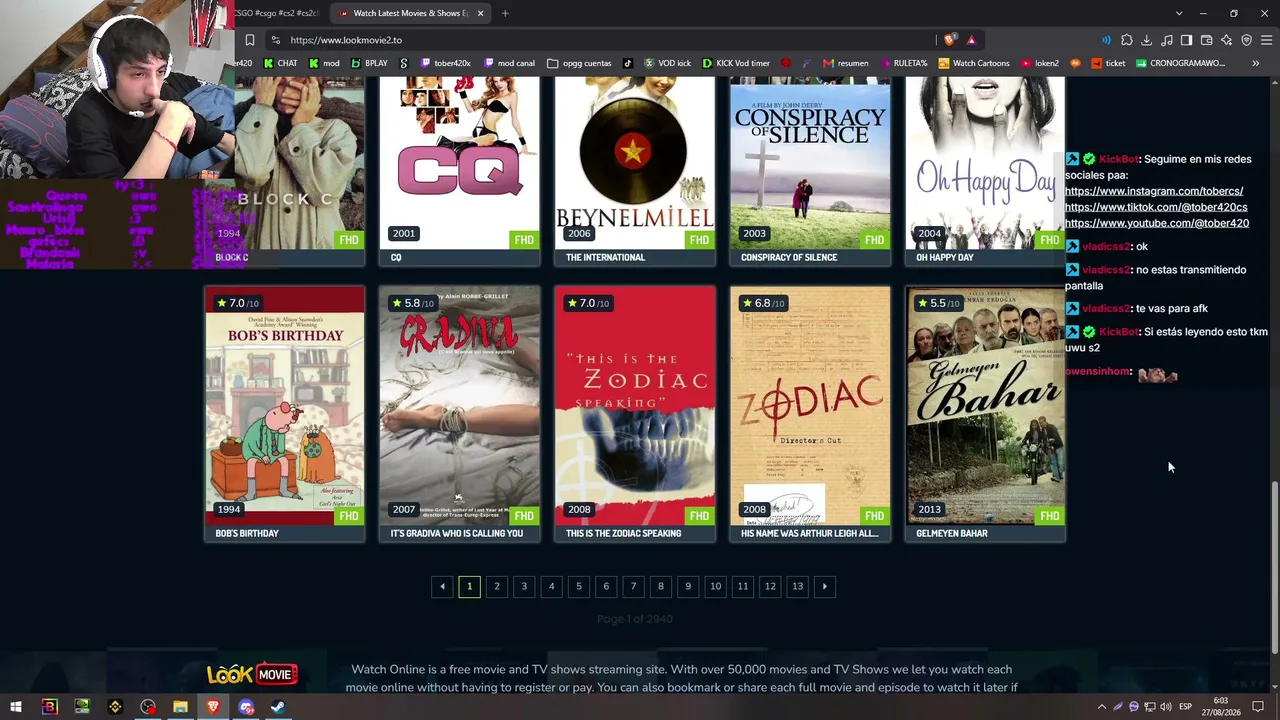Select page 5 in pagination
Image resolution: width=1280 pixels, height=720 pixels.
pos(579,586)
